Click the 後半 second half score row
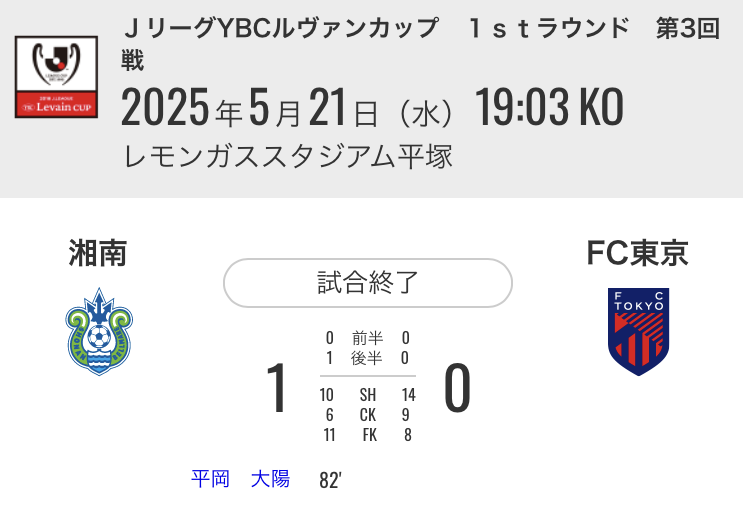743x529 pixels. coord(368,358)
